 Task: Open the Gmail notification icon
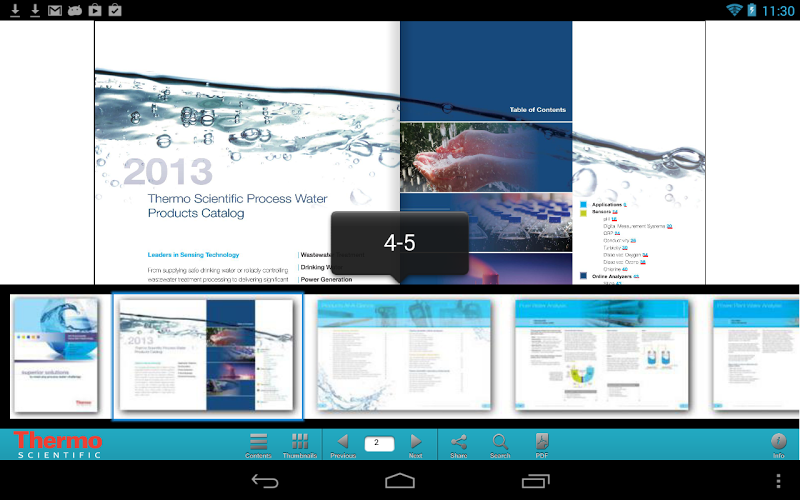tap(55, 10)
